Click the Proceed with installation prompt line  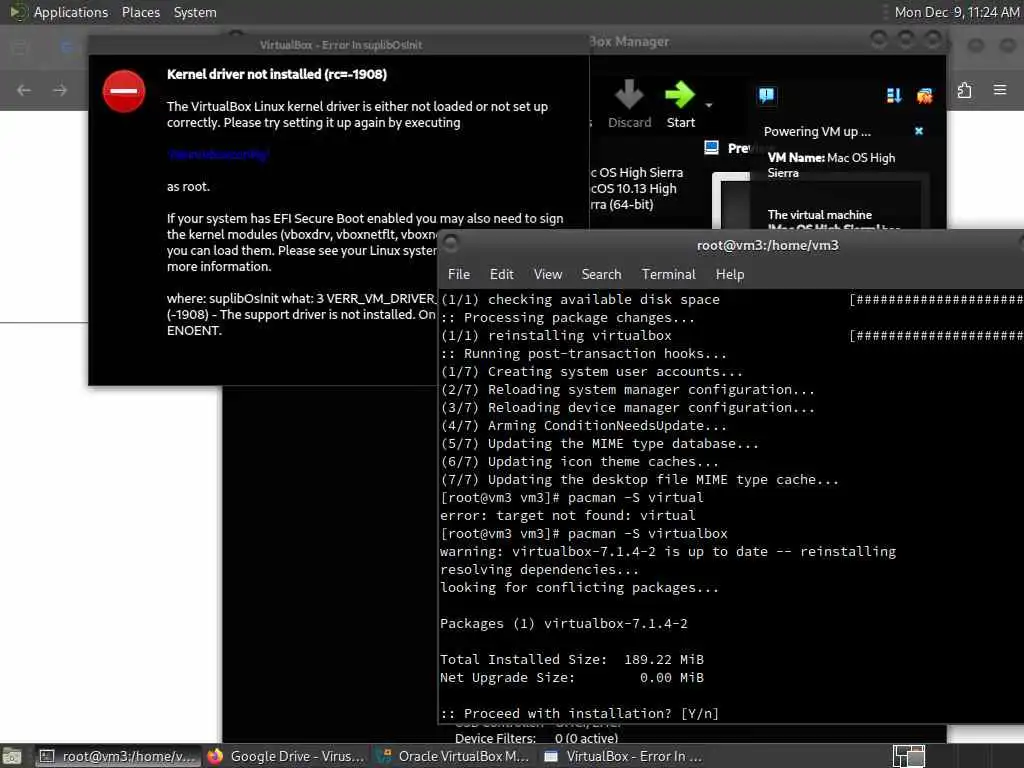tap(579, 714)
